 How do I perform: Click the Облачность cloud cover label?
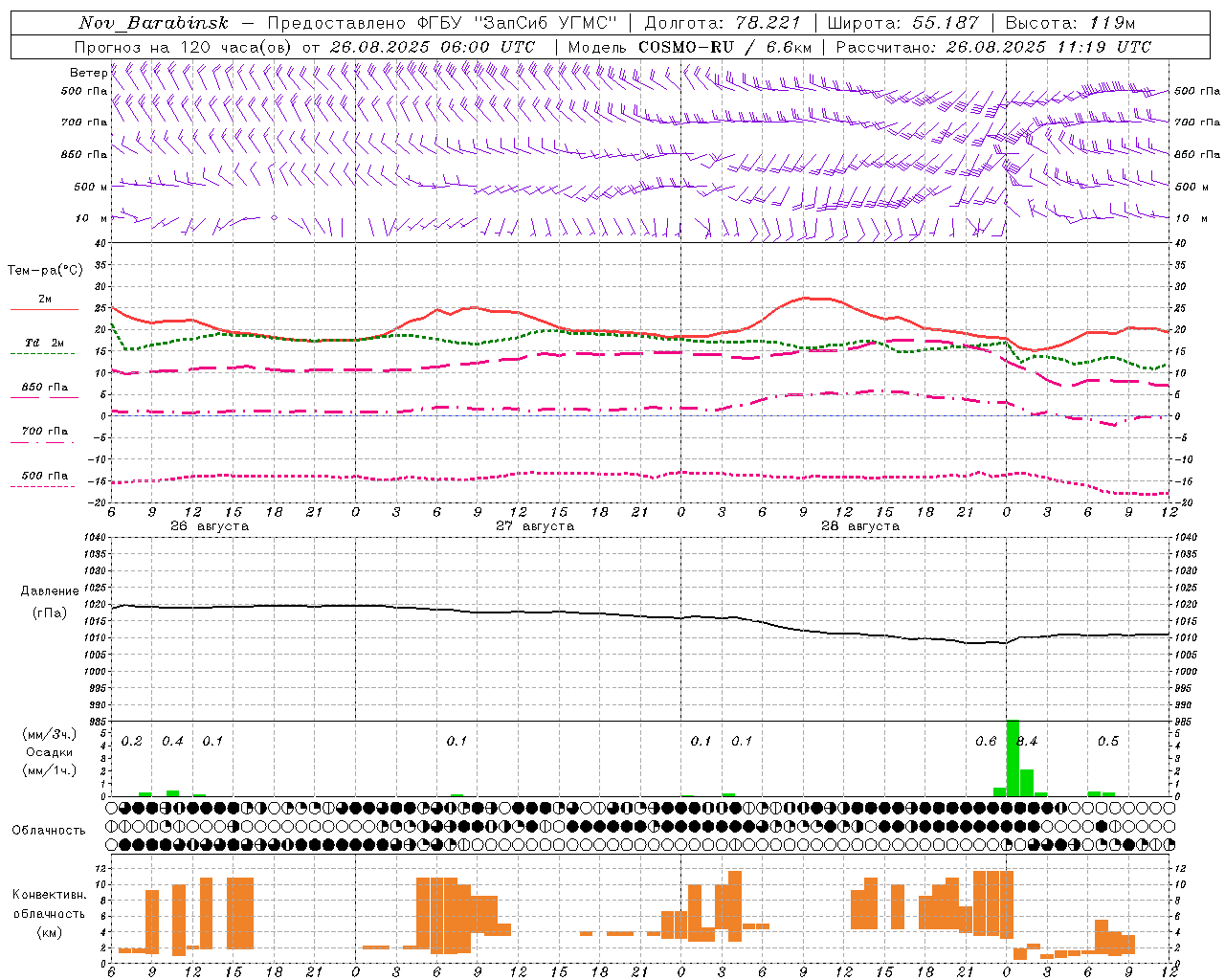click(x=49, y=830)
